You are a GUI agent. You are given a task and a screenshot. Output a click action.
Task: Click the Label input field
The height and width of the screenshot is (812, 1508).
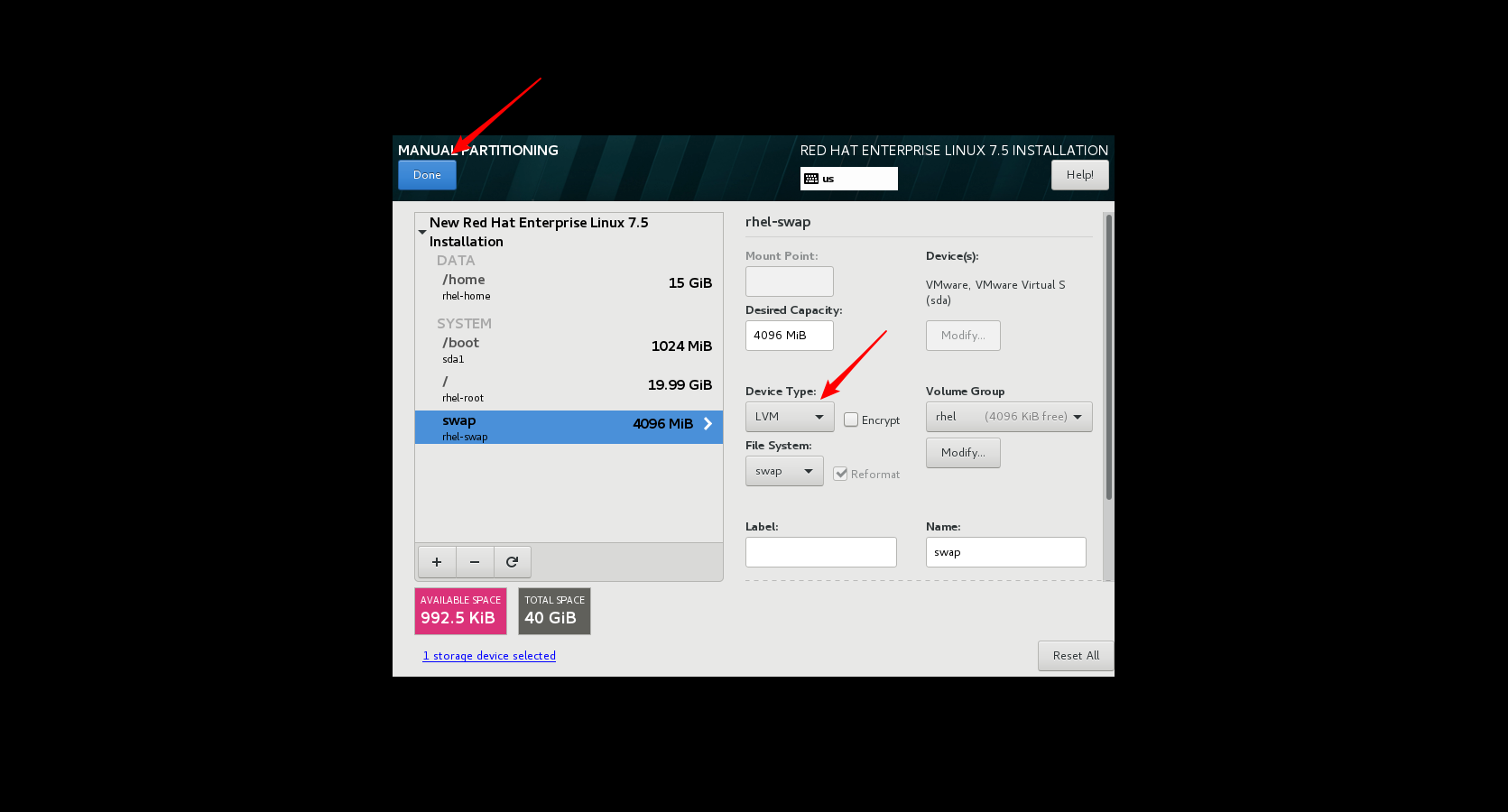point(821,552)
